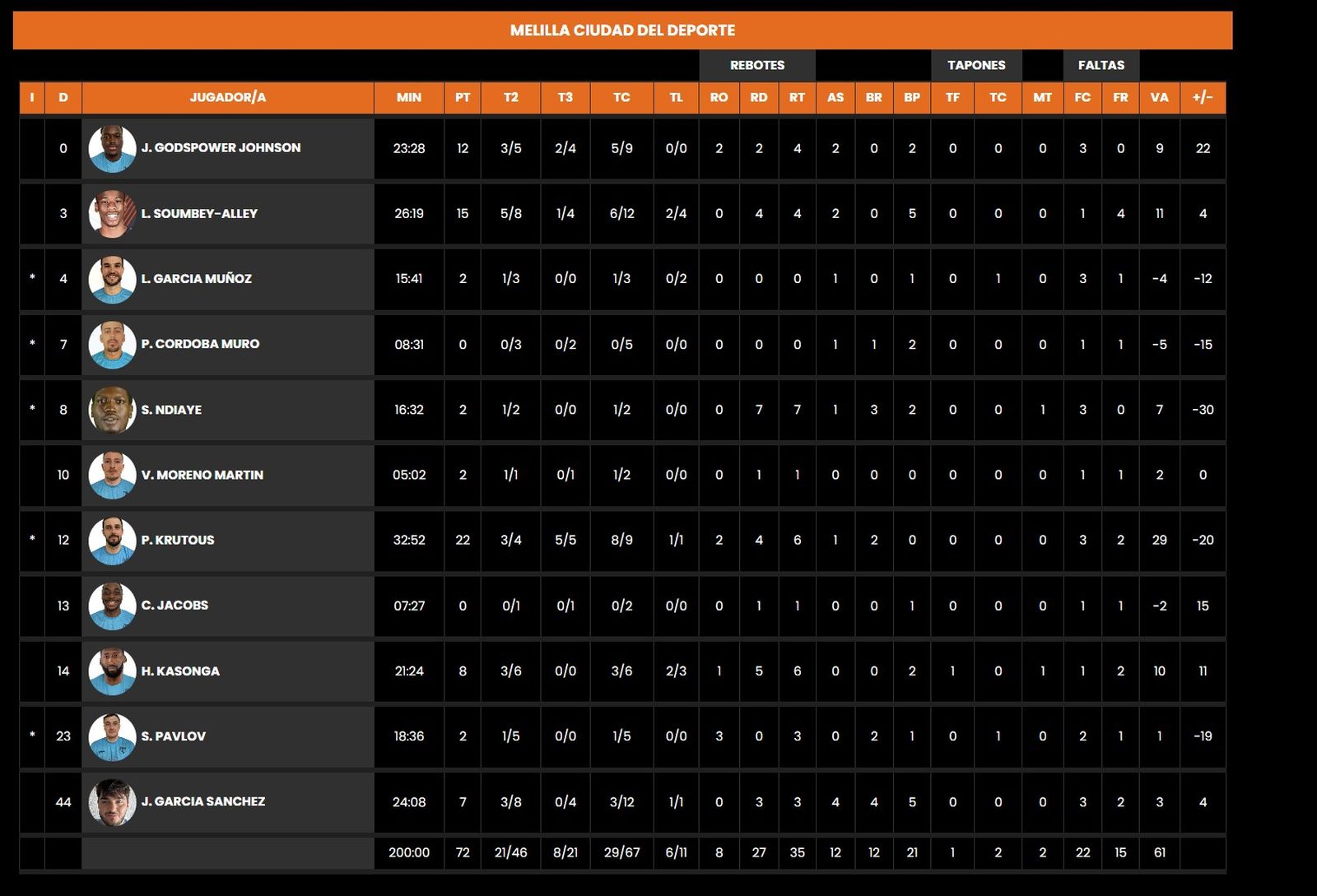Click H. Kasonga's player avatar
This screenshot has width=1317, height=896.
coord(112,671)
